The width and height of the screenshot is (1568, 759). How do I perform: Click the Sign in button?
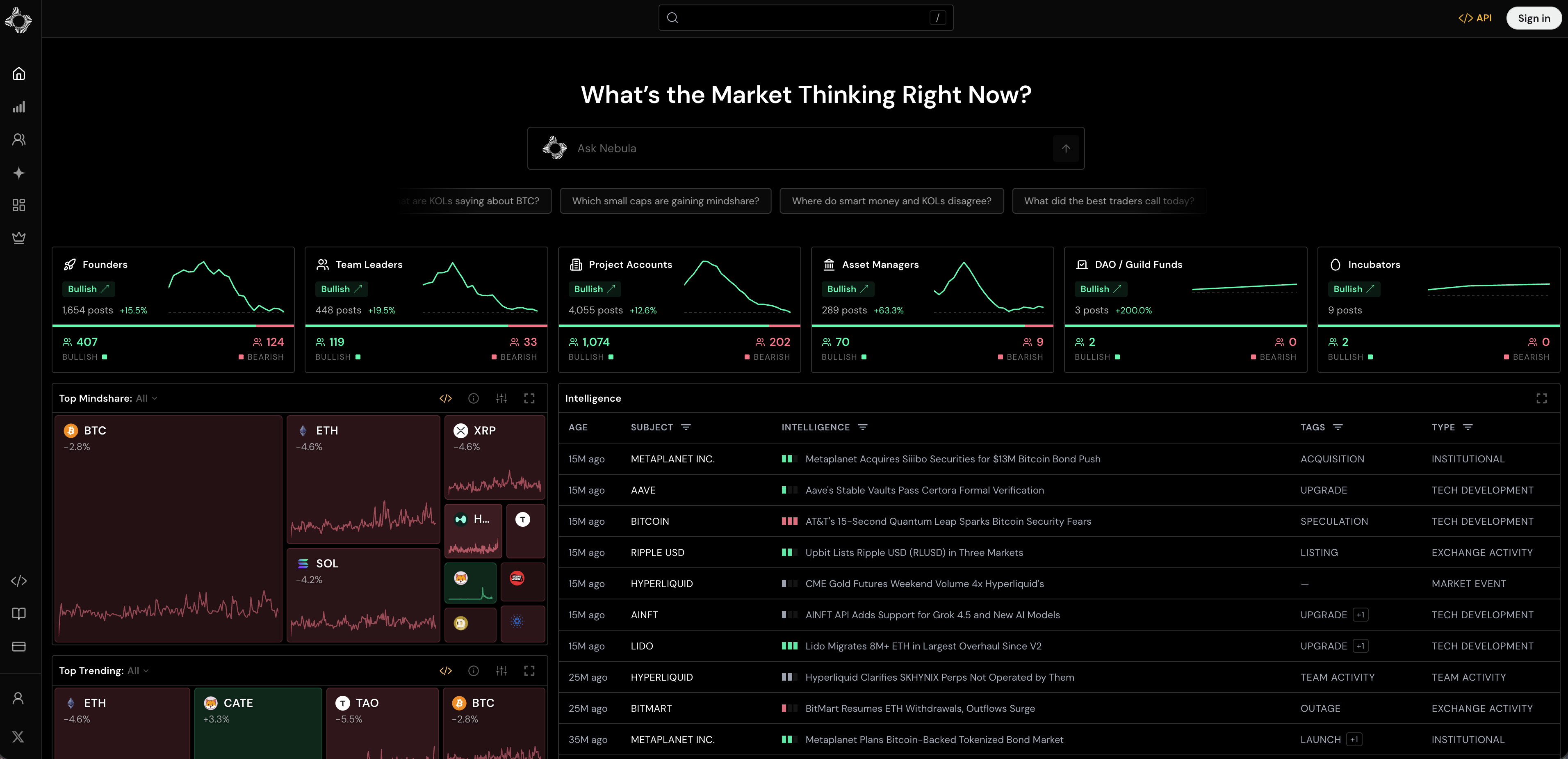(x=1534, y=18)
